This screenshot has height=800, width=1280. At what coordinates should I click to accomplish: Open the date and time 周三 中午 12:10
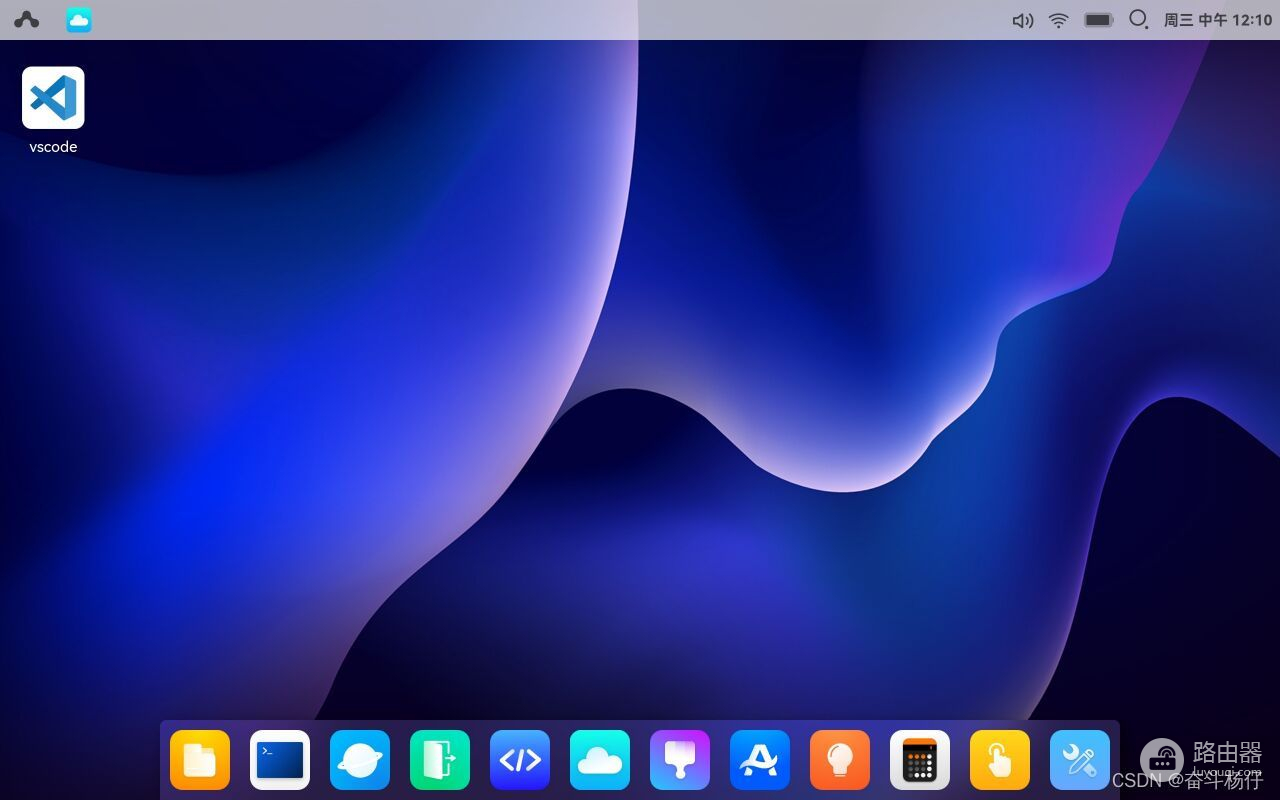coord(1218,20)
